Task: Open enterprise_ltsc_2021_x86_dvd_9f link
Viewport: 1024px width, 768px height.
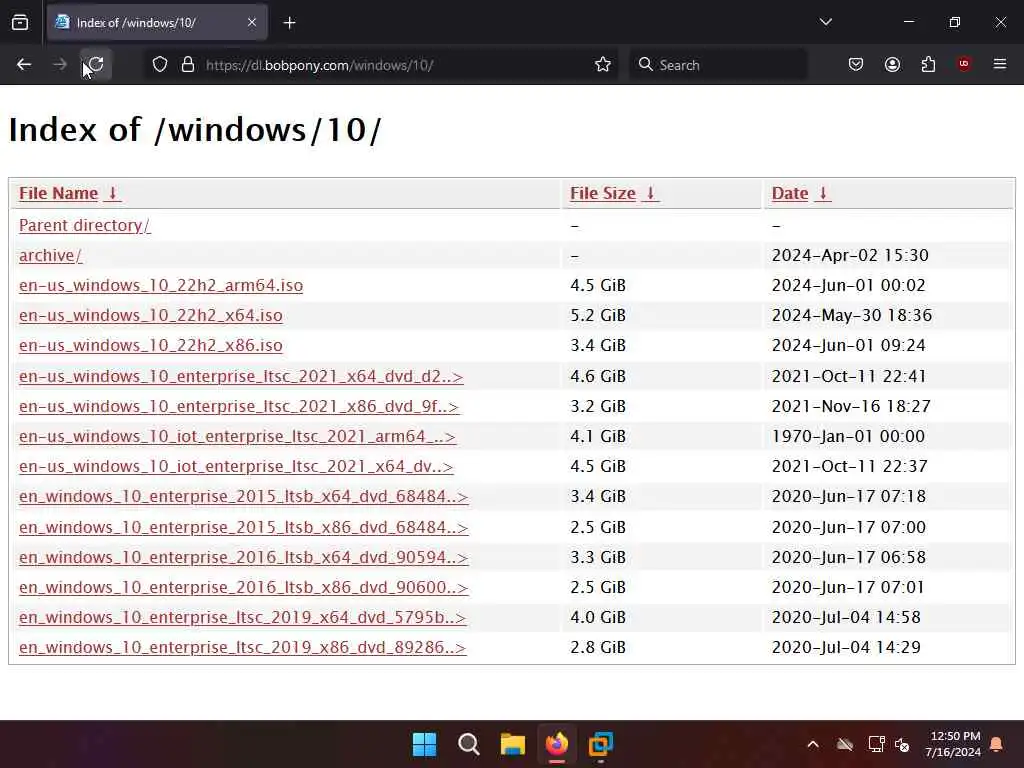Action: [239, 406]
